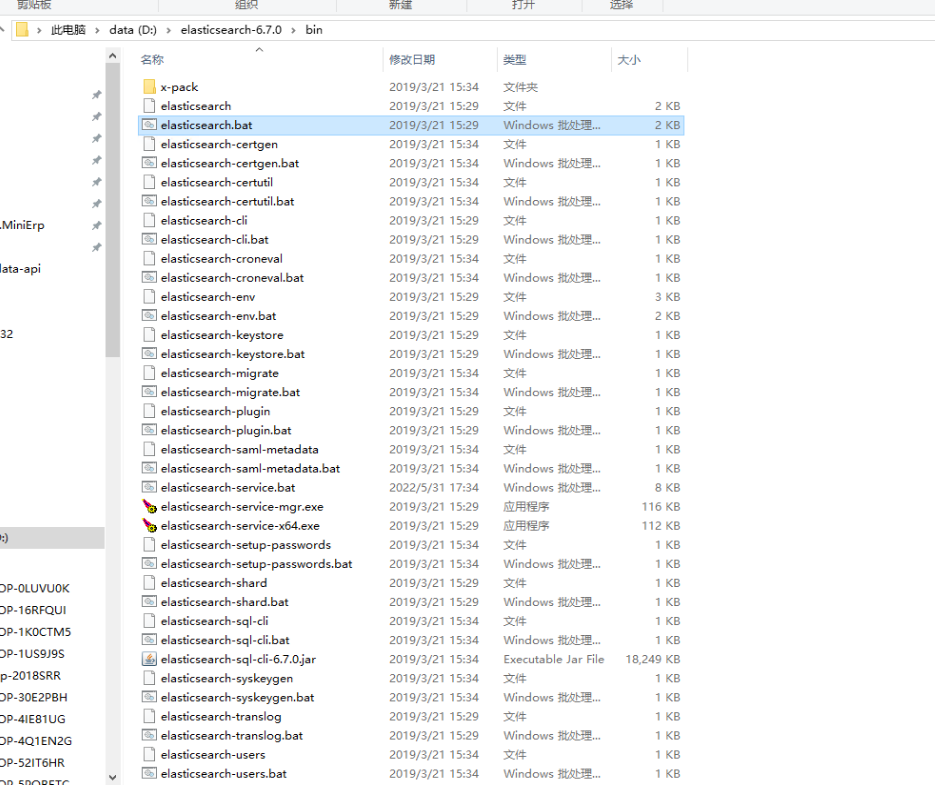This screenshot has height=786, width=935.
Task: Click the elasticsearch-translog.bat icon
Action: (150, 736)
